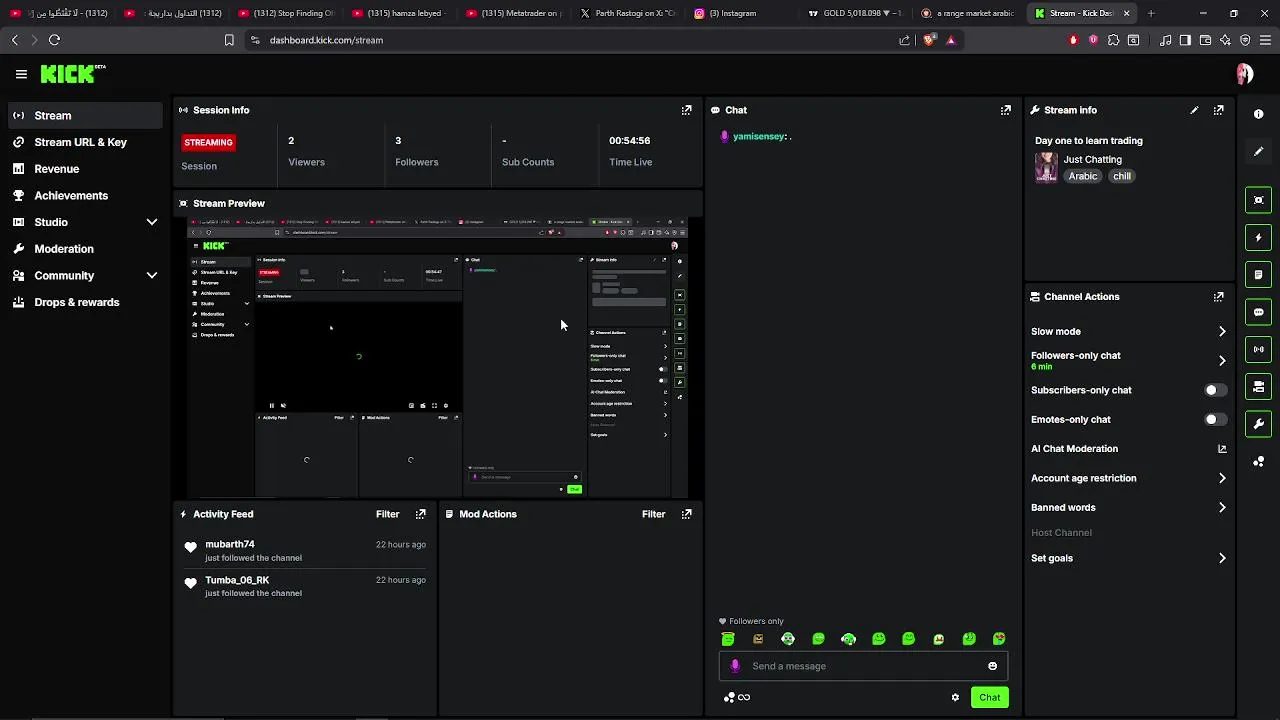Click the browser address bar URL

326,40
